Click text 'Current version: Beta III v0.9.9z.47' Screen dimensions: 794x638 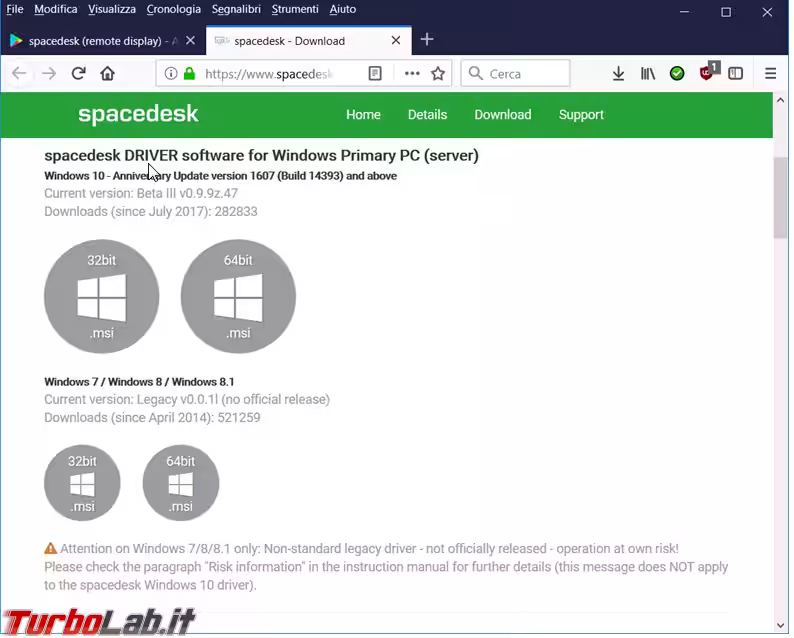(x=141, y=194)
